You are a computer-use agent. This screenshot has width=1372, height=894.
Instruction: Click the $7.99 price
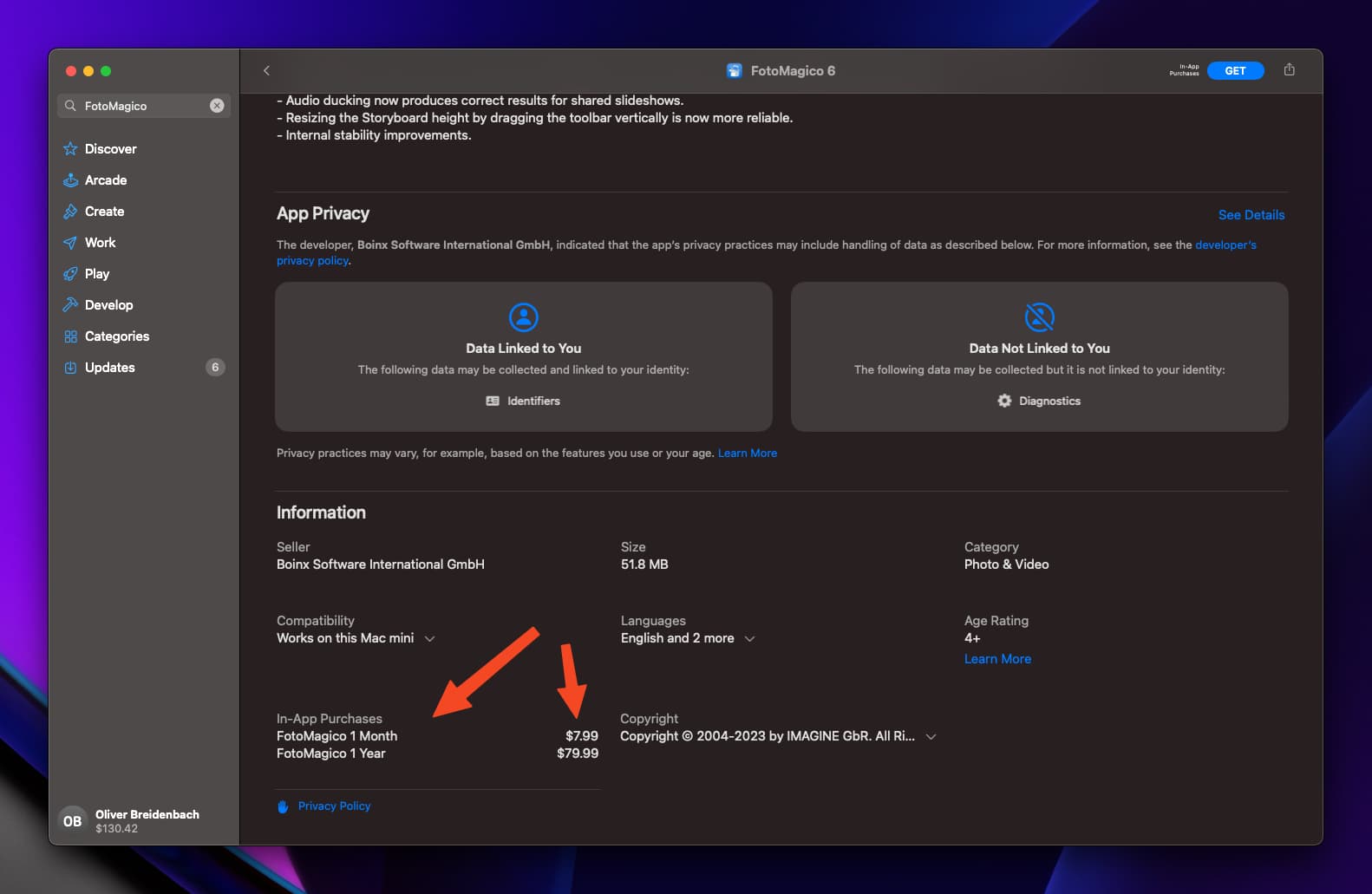tap(581, 736)
